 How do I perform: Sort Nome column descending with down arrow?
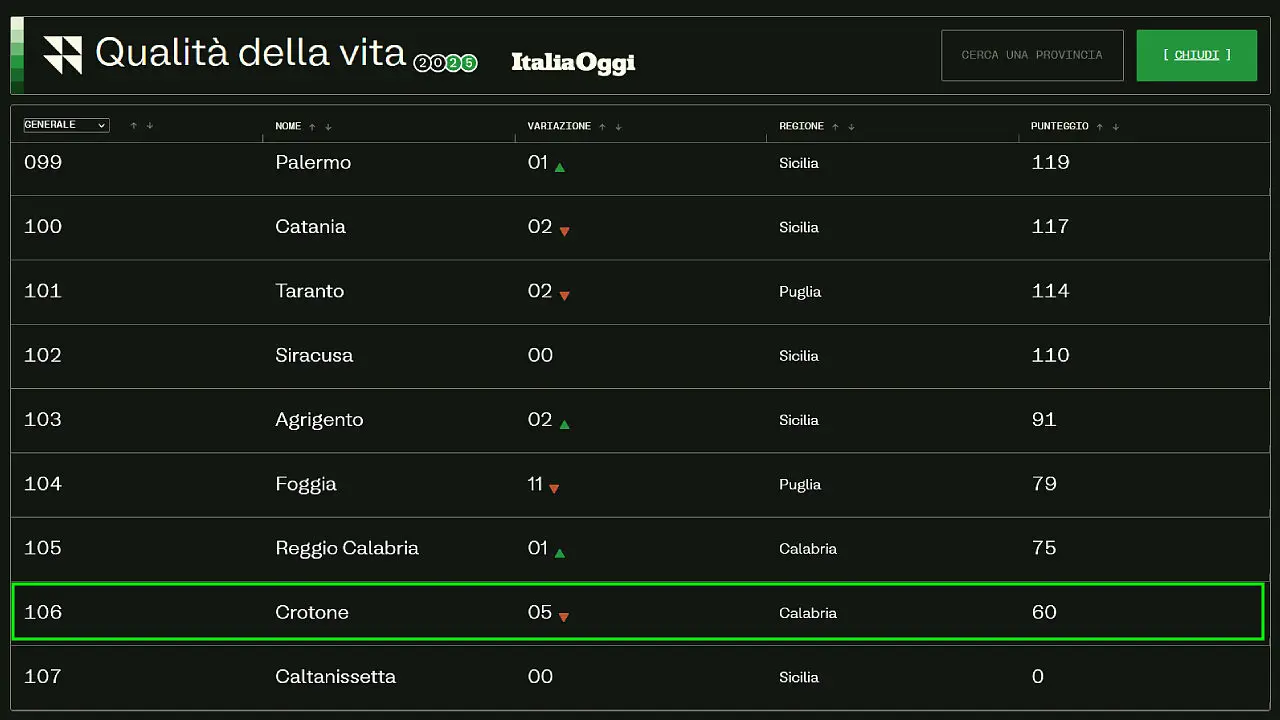click(x=328, y=127)
